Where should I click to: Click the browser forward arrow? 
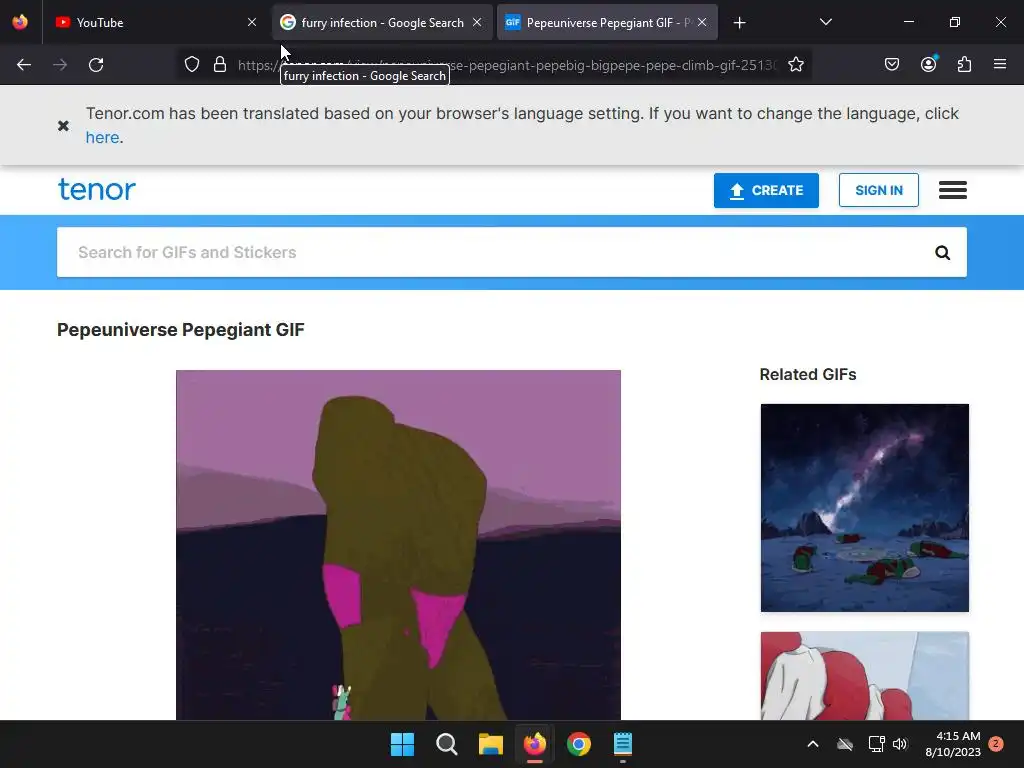pyautogui.click(x=60, y=65)
